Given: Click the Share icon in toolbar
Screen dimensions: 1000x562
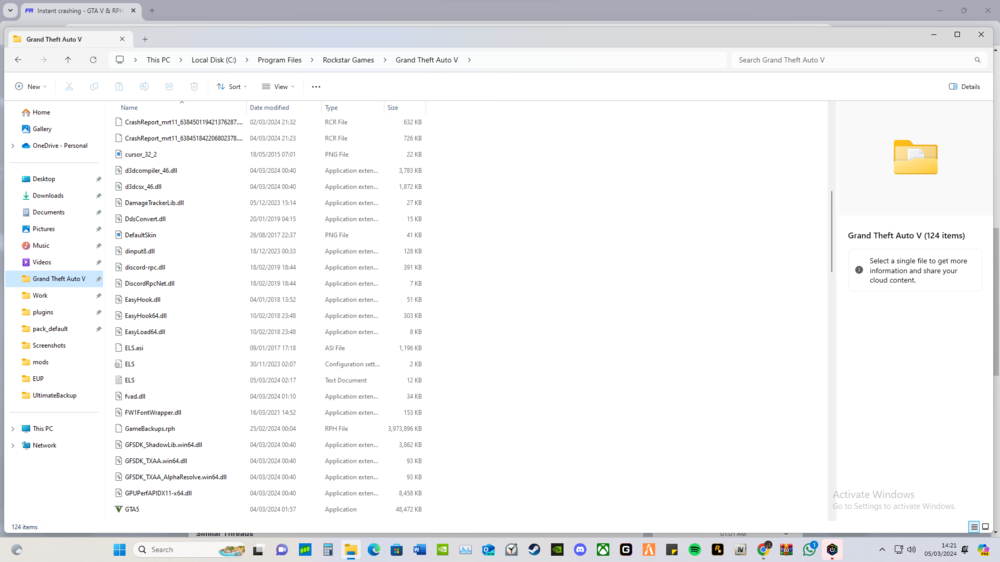Looking at the screenshot, I should [169, 87].
